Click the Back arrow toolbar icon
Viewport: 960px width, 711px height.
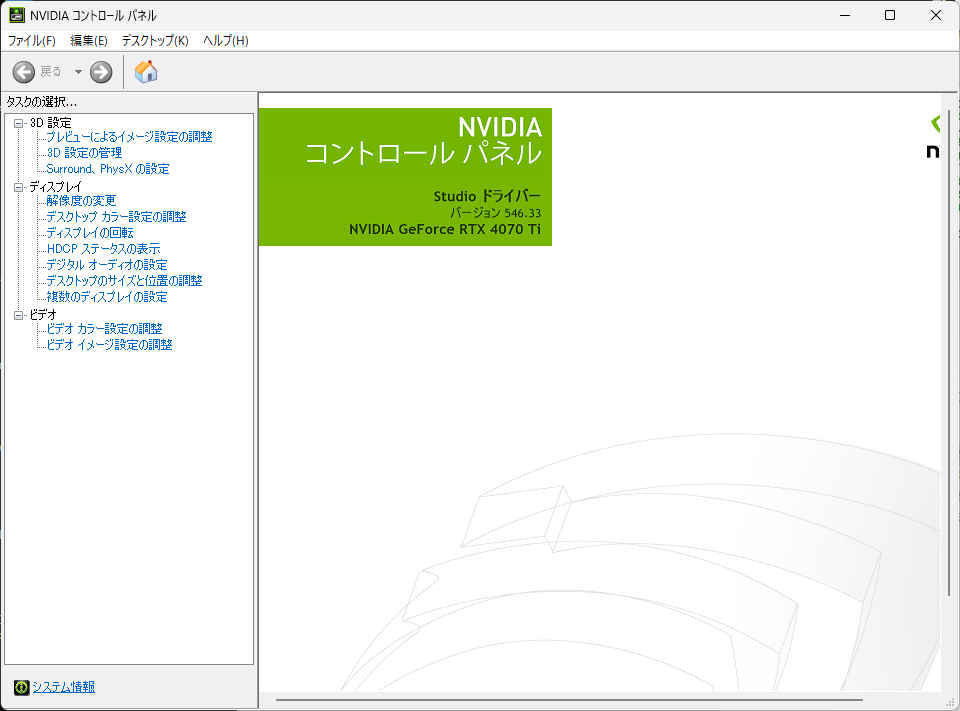tap(24, 72)
